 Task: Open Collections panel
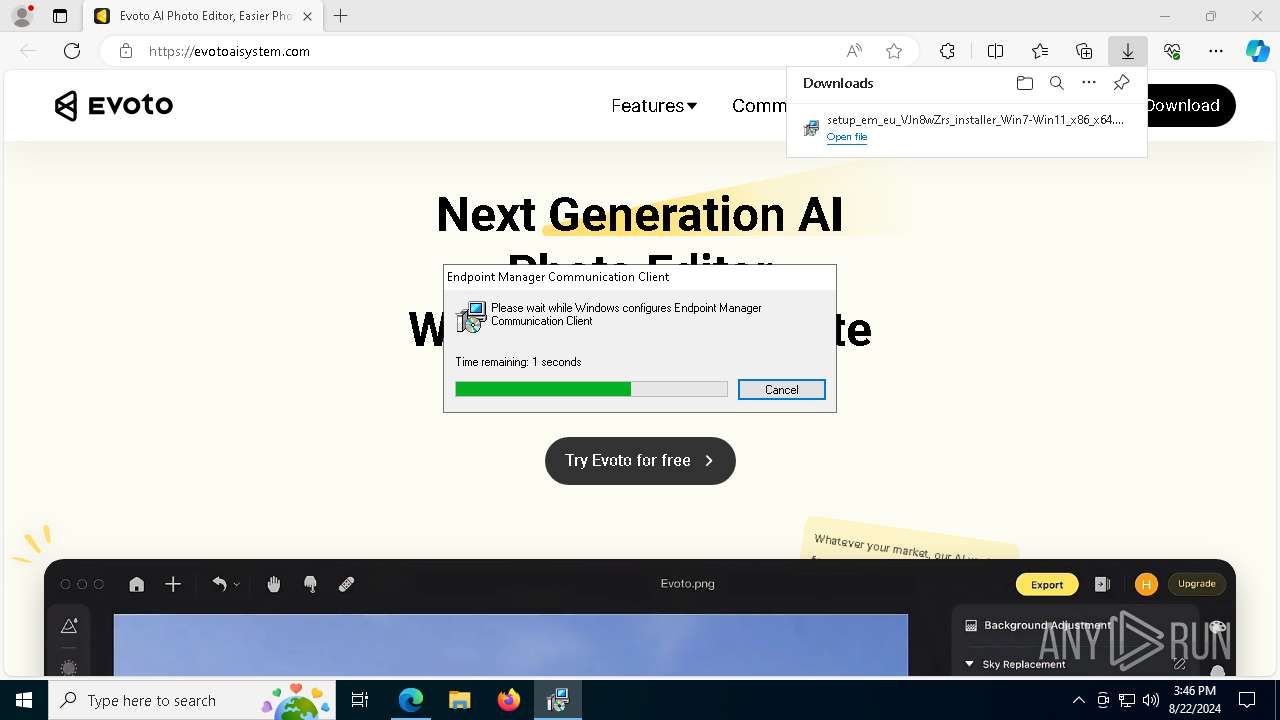pyautogui.click(x=1084, y=51)
